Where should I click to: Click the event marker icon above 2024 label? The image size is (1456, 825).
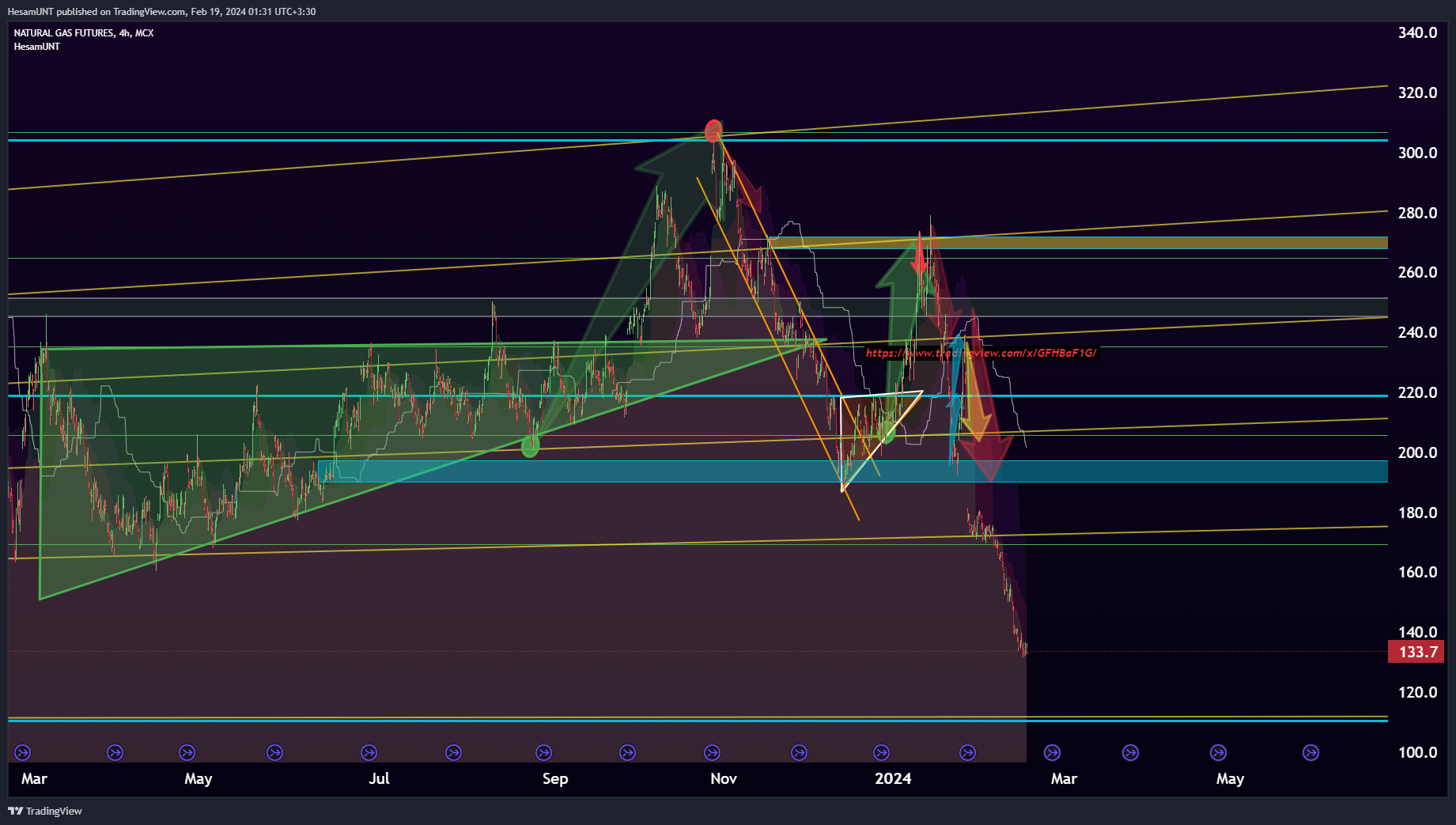click(881, 752)
